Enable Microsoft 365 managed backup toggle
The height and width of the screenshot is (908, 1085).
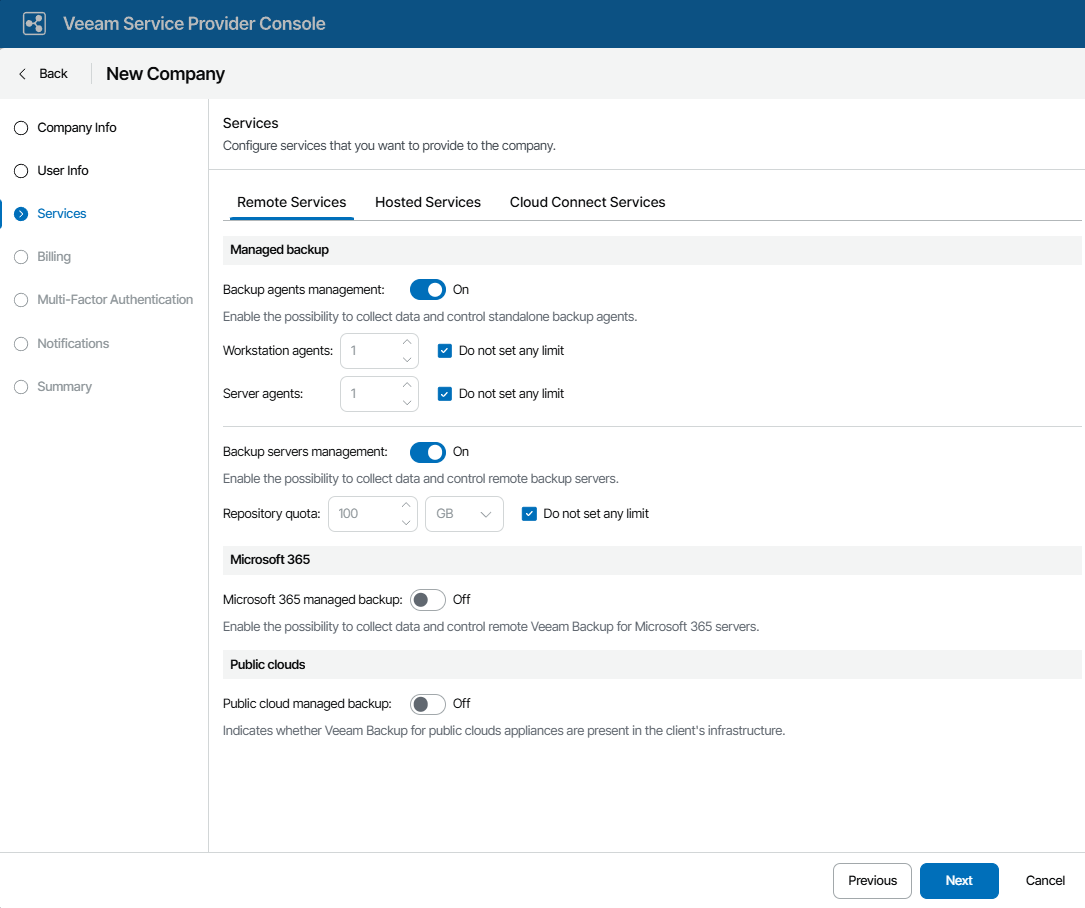[x=428, y=600]
